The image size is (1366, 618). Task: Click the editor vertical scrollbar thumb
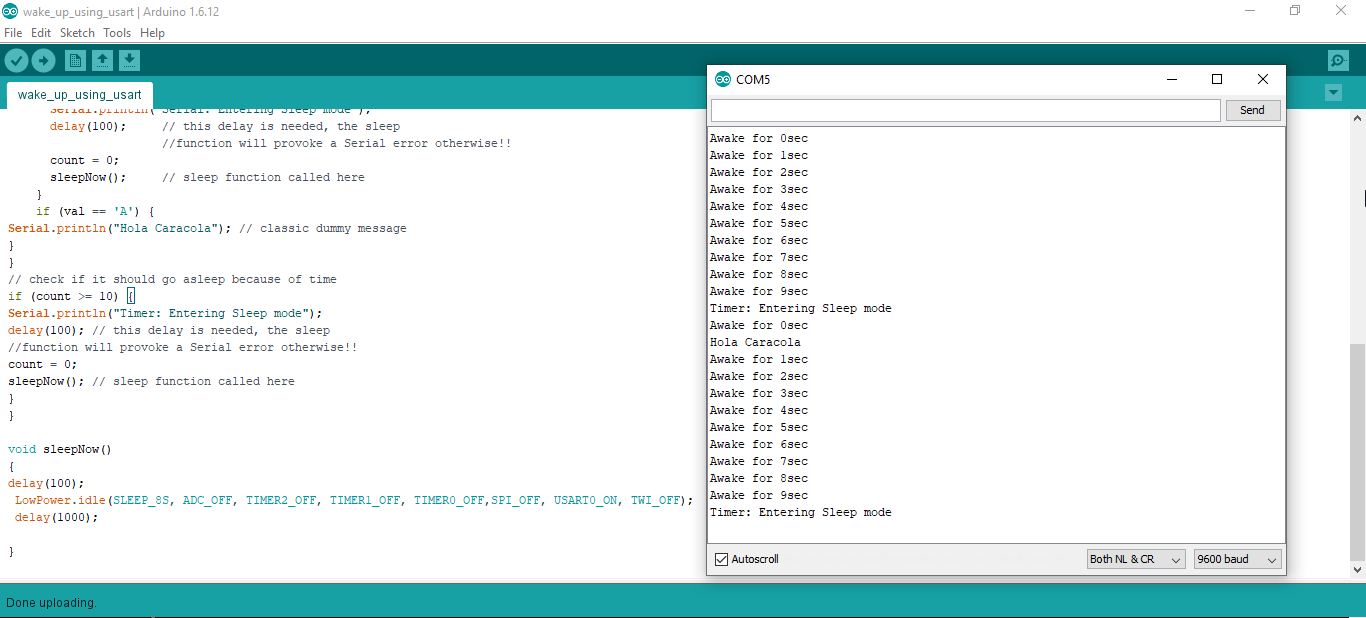[x=1357, y=452]
